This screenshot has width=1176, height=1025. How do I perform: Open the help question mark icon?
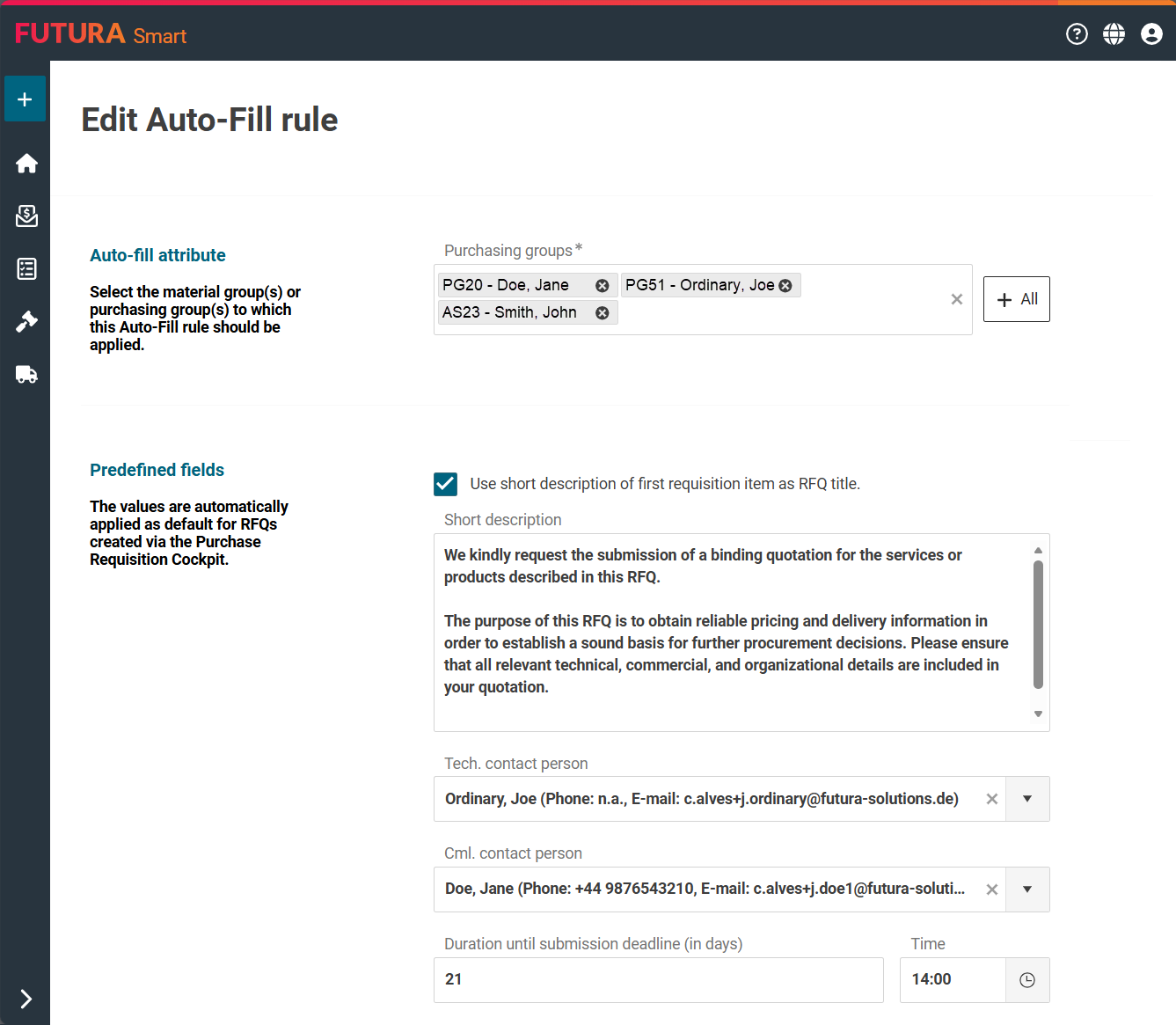pyautogui.click(x=1077, y=34)
